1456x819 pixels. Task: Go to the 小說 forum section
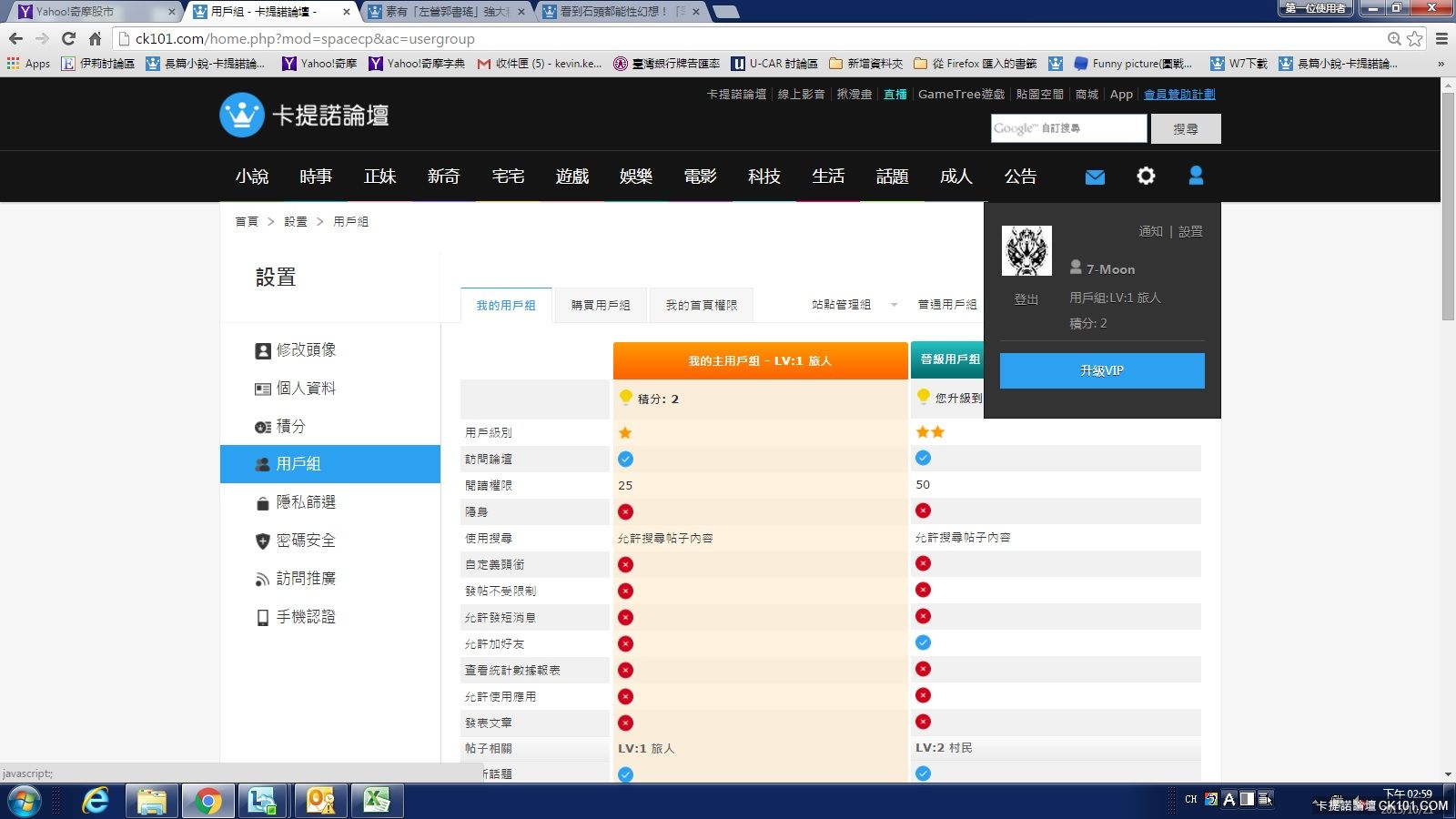(252, 177)
